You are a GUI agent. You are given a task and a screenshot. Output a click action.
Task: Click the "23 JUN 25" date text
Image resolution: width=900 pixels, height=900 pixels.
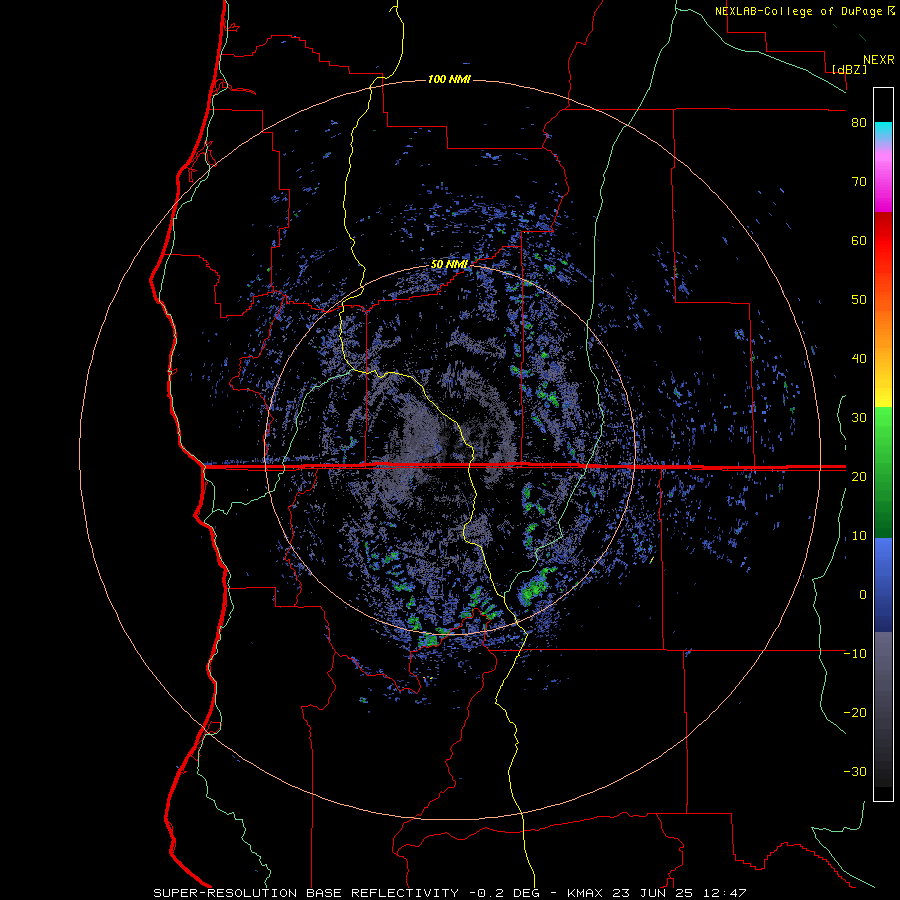click(x=654, y=893)
